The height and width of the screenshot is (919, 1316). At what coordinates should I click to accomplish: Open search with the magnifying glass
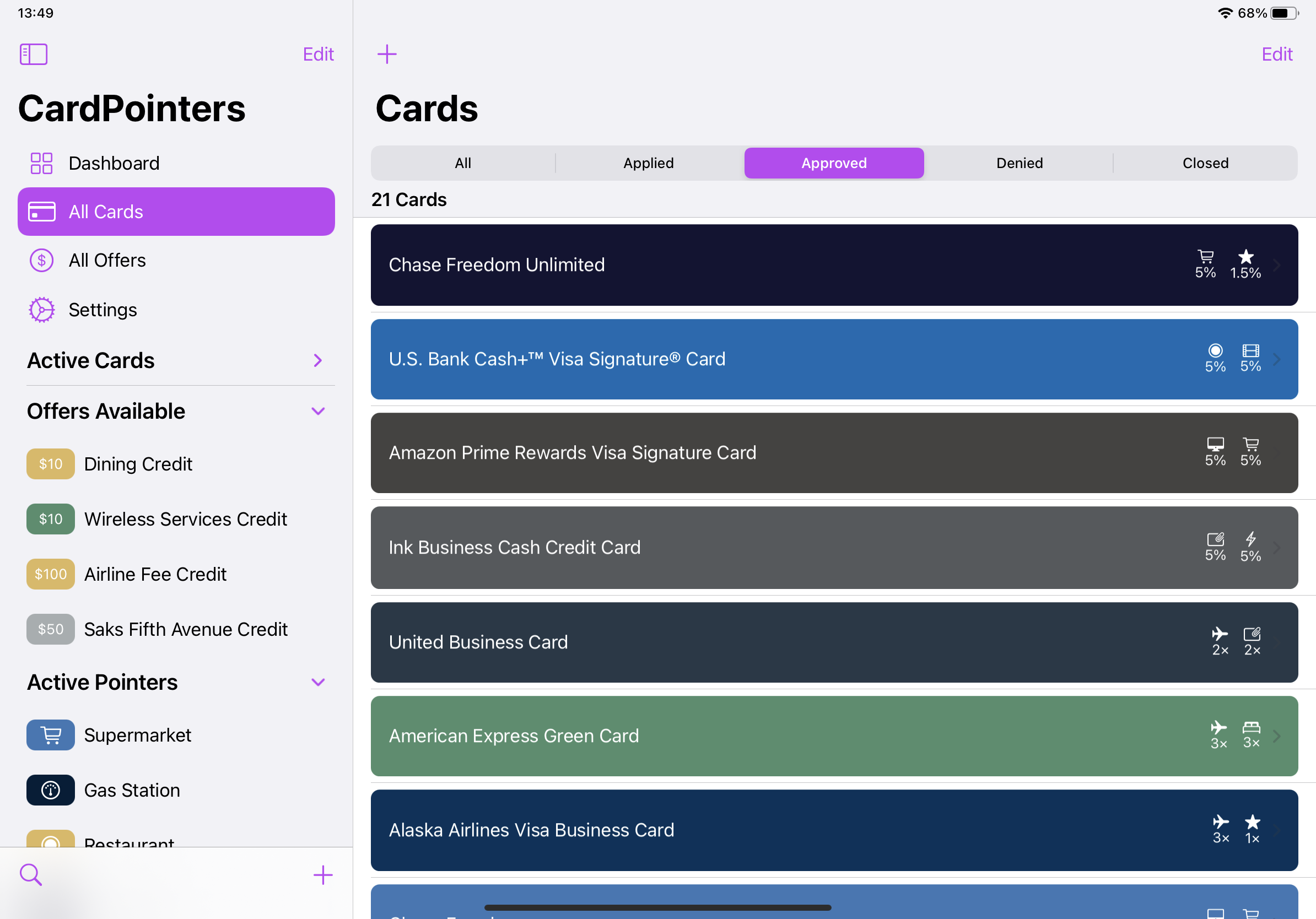(30, 875)
